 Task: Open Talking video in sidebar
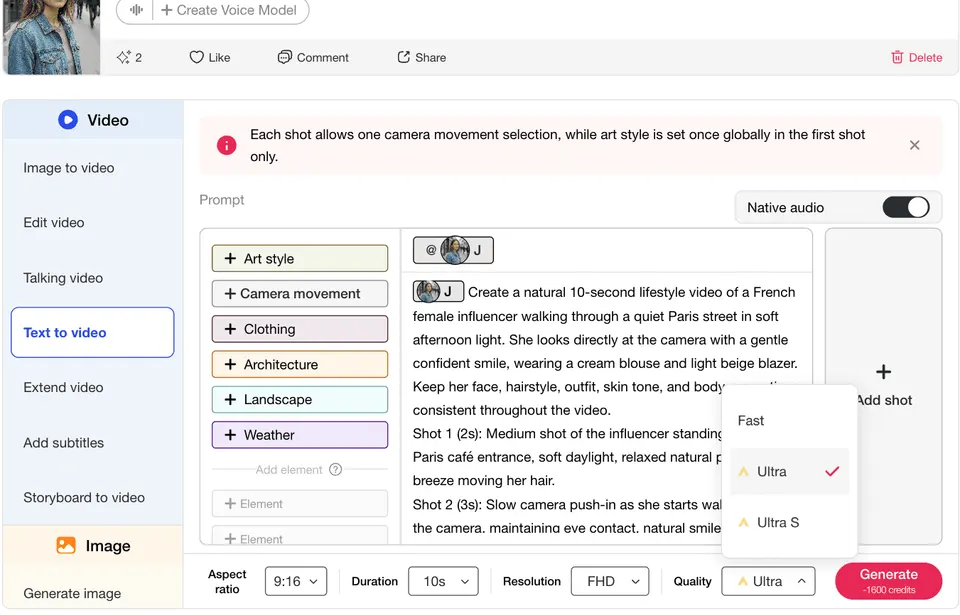point(63,278)
